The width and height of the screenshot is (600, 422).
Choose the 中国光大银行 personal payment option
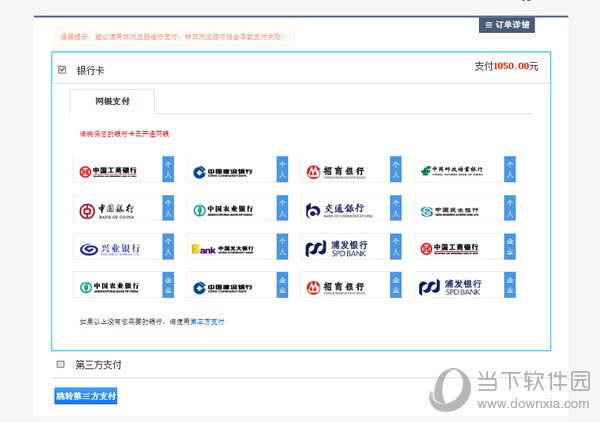[237, 247]
